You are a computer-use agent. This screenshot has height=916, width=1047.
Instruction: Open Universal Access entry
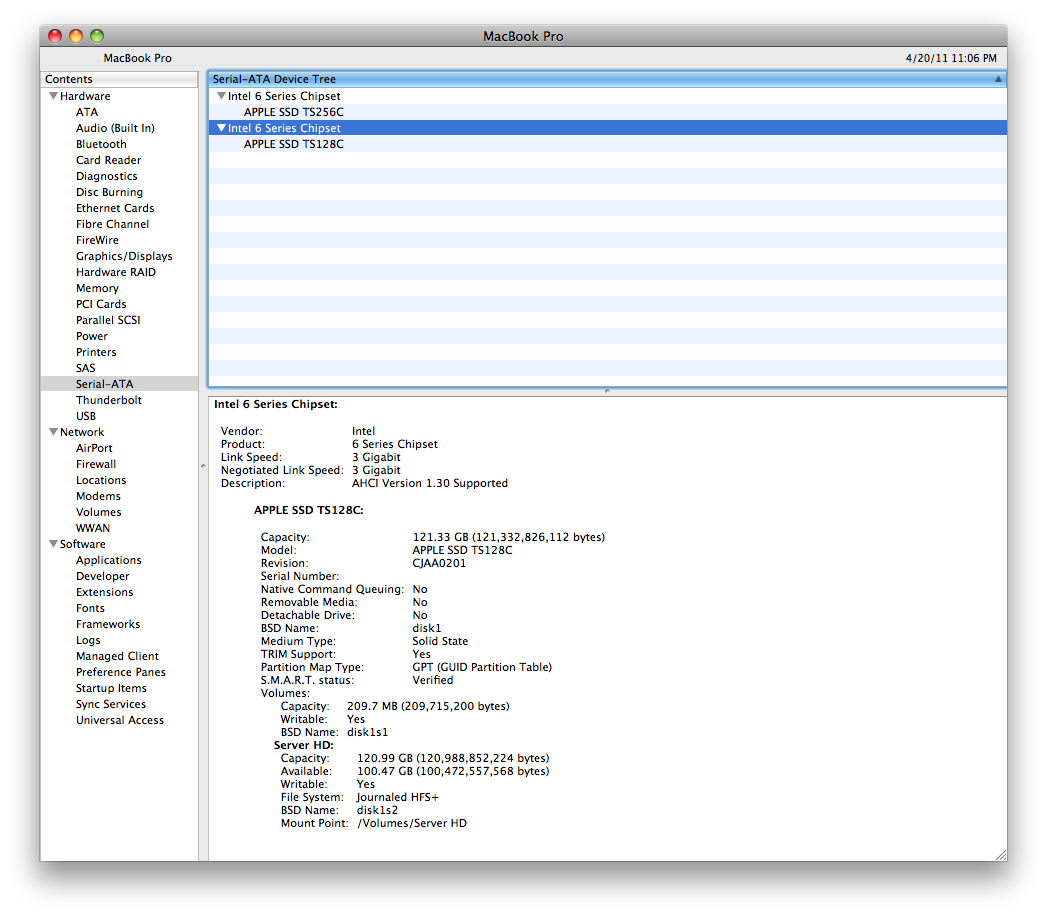pos(120,720)
